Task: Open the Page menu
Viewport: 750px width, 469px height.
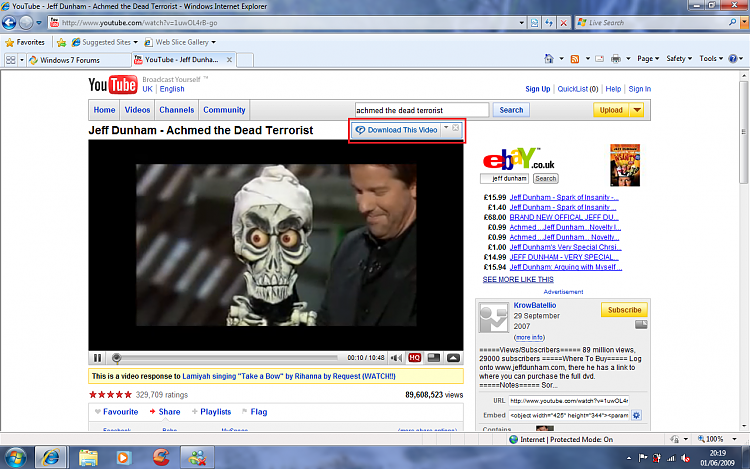Action: (648, 58)
